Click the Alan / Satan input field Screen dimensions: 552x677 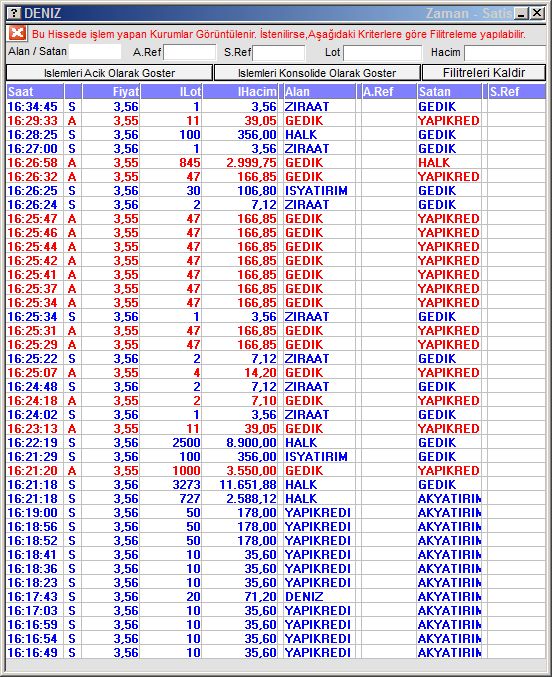coord(95,52)
